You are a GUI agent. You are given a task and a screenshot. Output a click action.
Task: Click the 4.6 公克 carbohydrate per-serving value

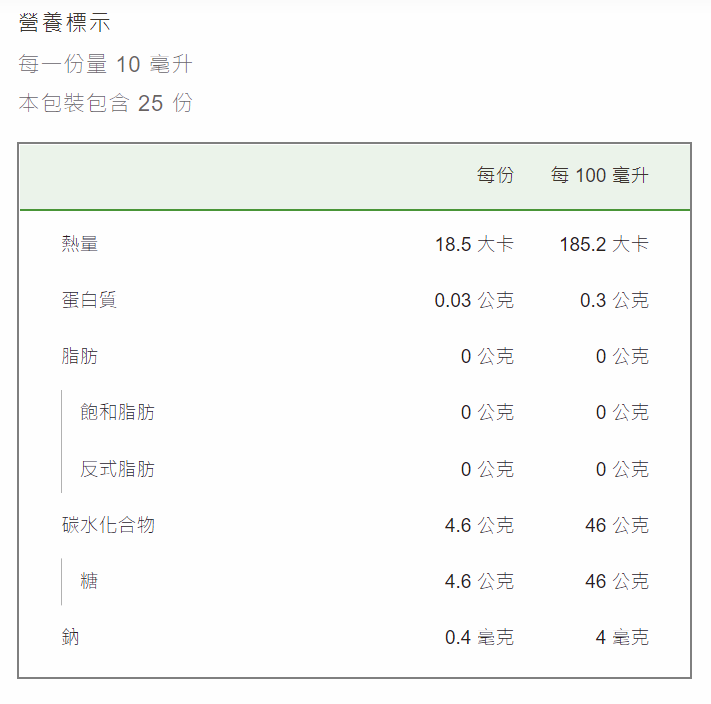[479, 525]
